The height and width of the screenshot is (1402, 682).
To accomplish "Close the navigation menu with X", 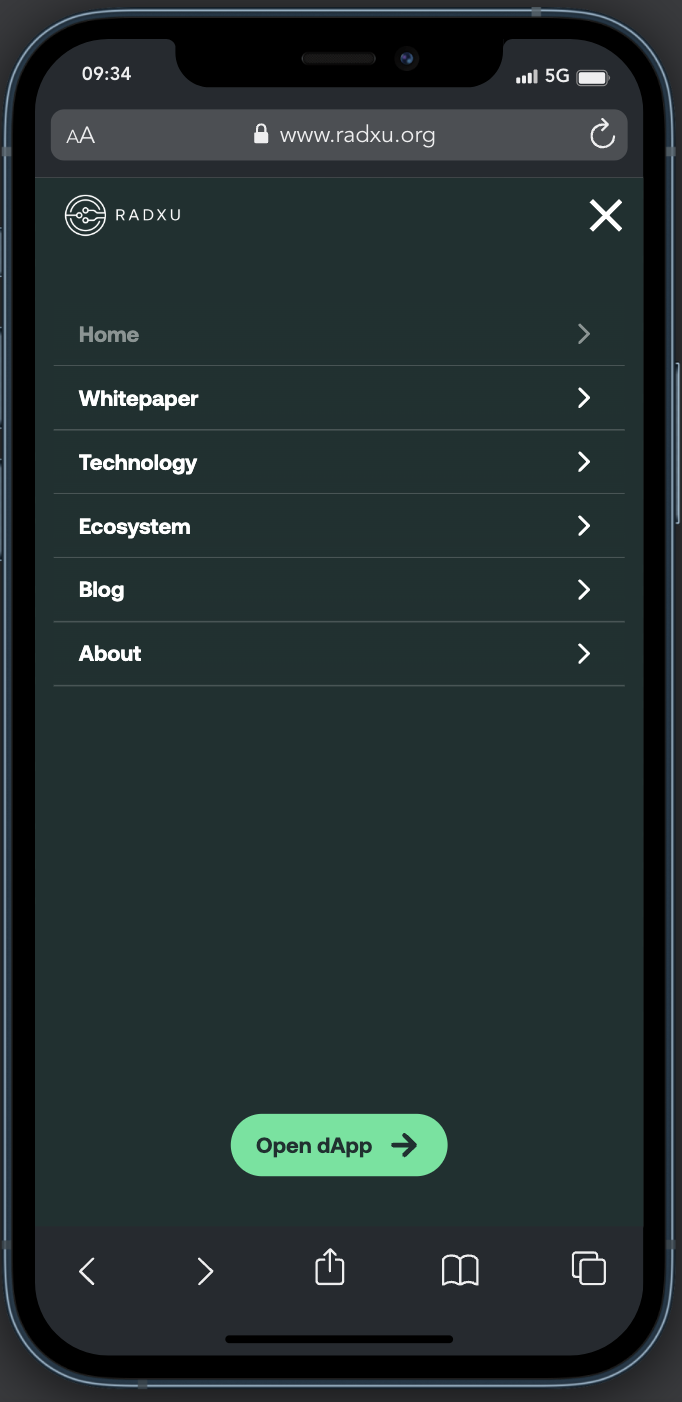I will click(605, 215).
